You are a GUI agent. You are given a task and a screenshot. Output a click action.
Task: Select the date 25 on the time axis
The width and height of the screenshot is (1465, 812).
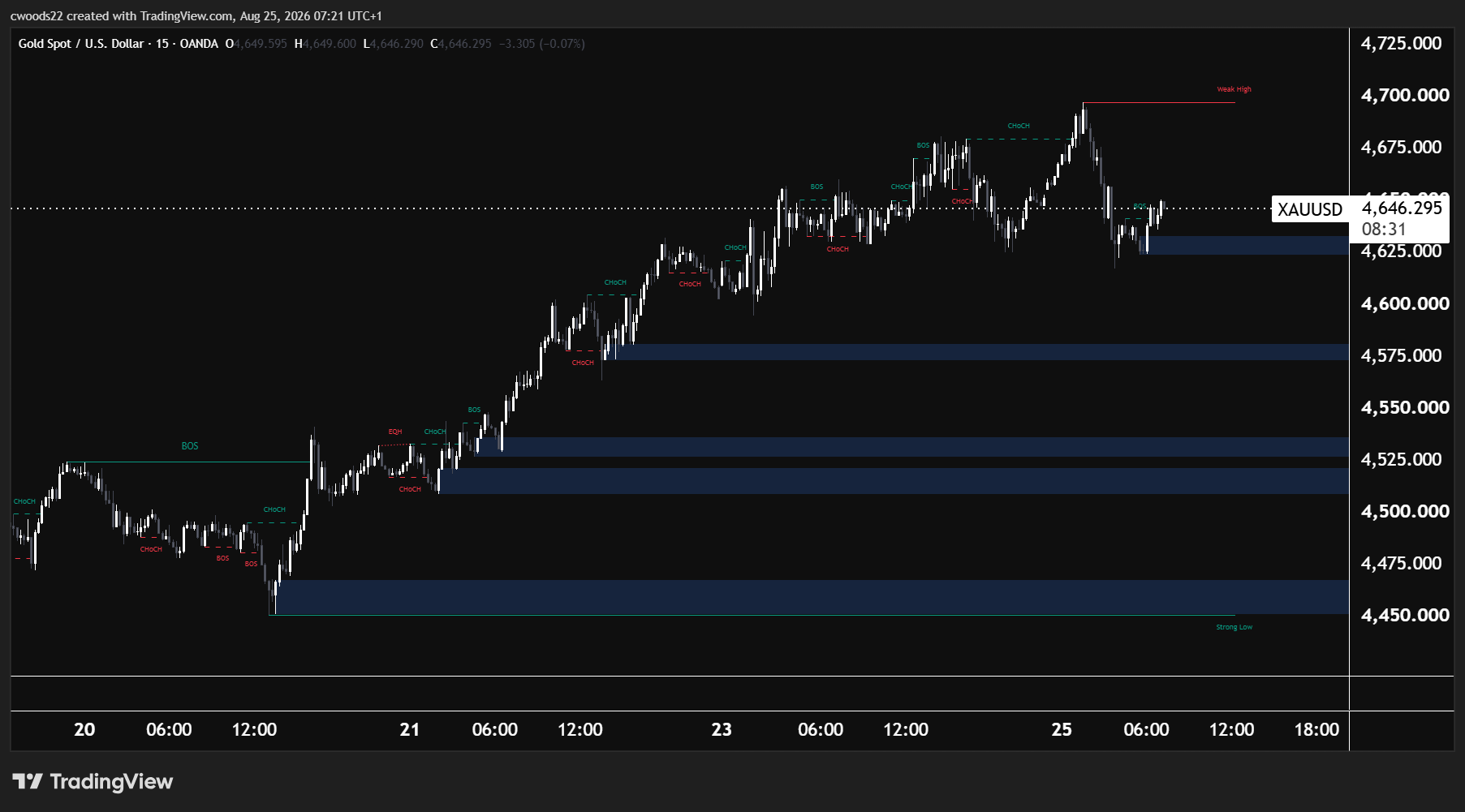coord(1062,729)
